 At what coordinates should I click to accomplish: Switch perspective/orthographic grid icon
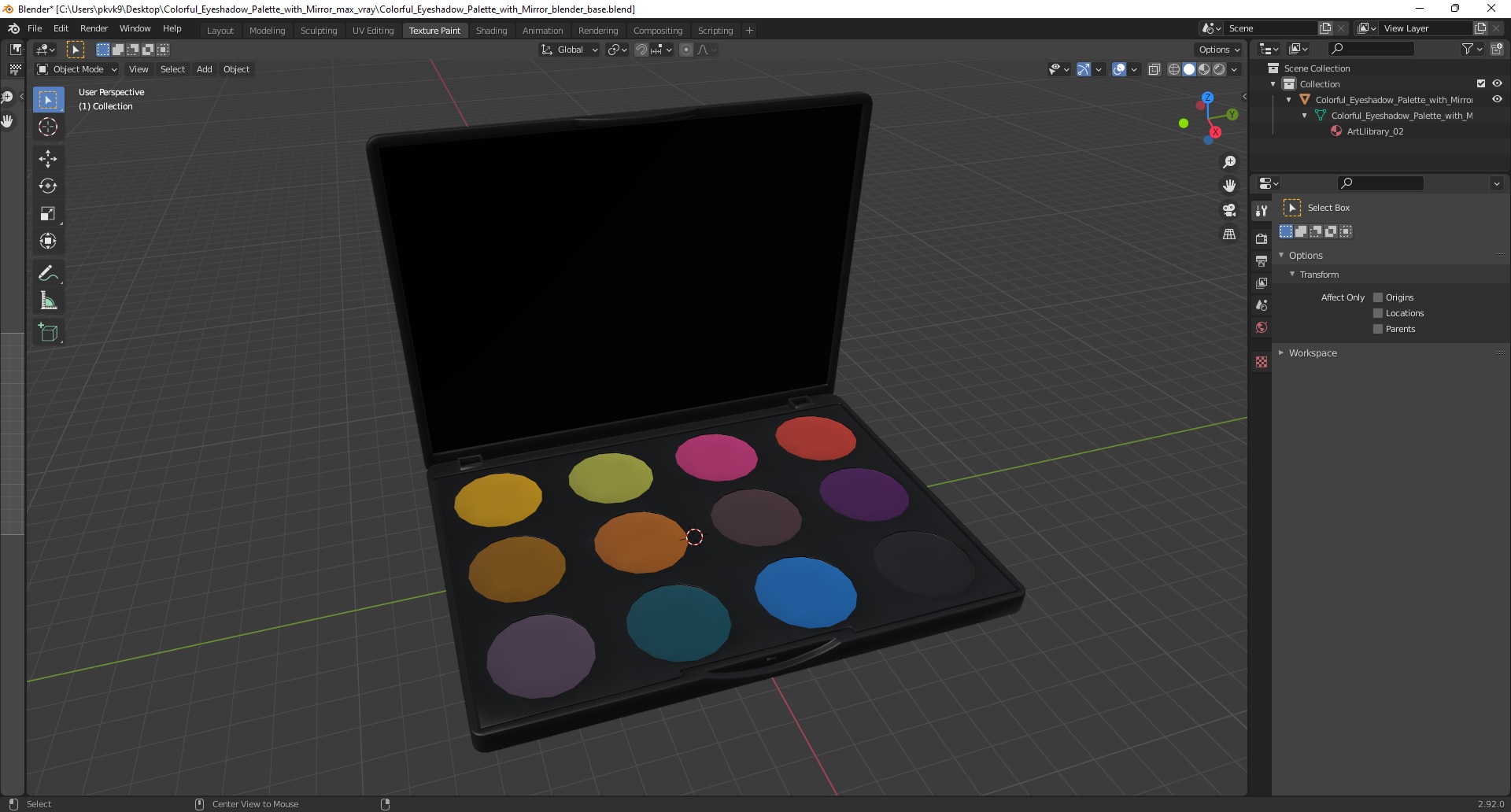click(x=1229, y=234)
